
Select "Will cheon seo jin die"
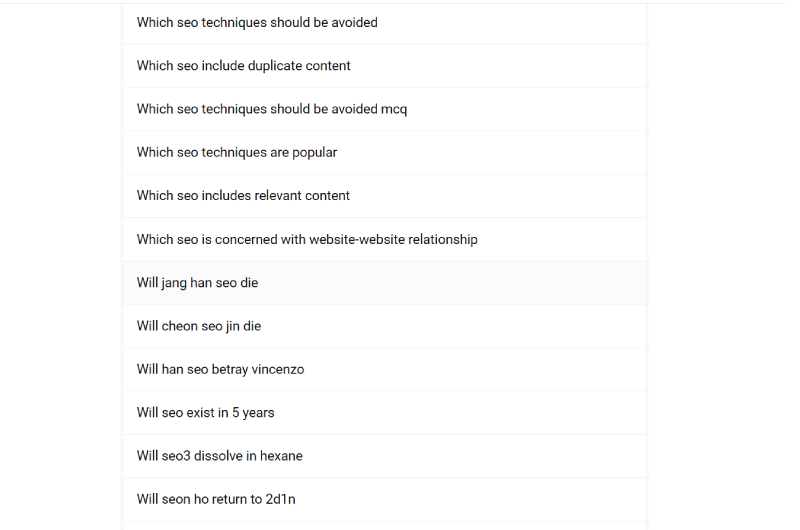point(385,326)
